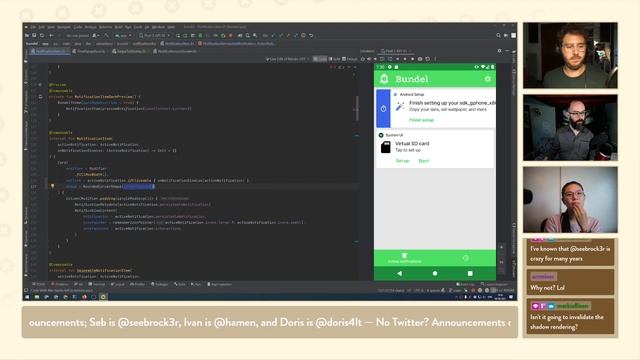Click emulator Power button icon

pos(362,59)
